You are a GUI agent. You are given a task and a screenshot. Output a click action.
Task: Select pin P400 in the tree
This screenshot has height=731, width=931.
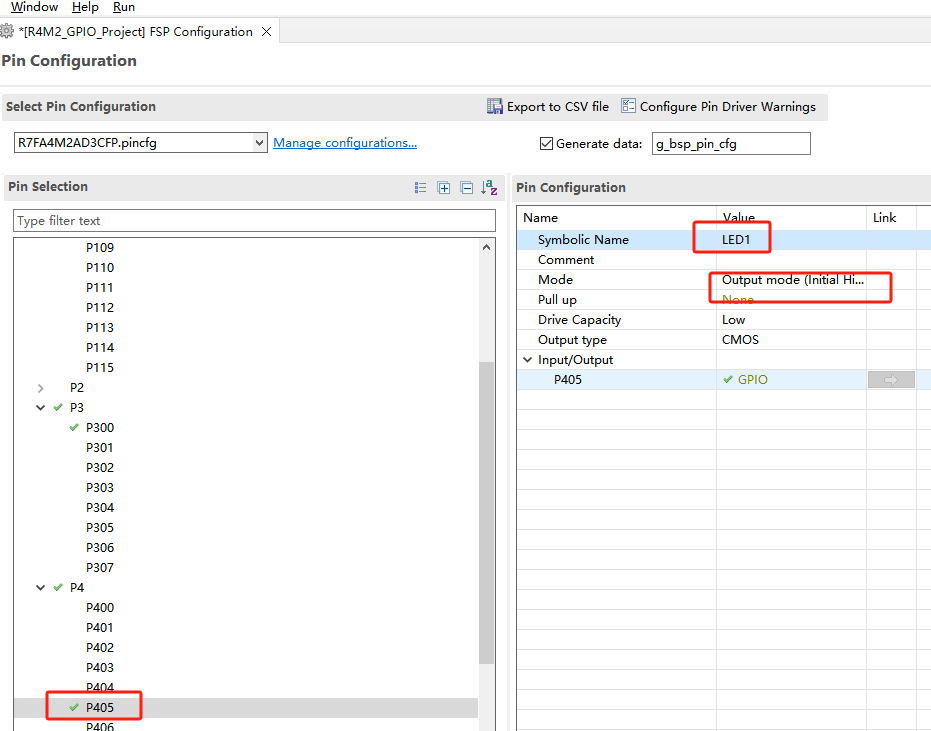point(100,607)
